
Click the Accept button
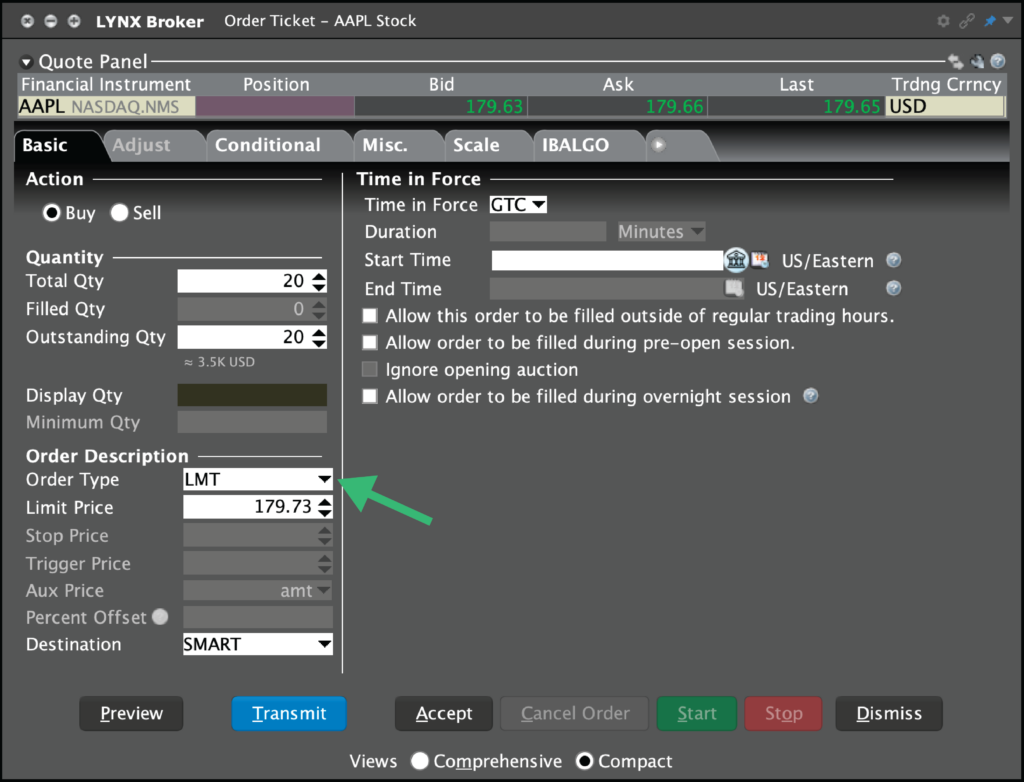pyautogui.click(x=444, y=713)
